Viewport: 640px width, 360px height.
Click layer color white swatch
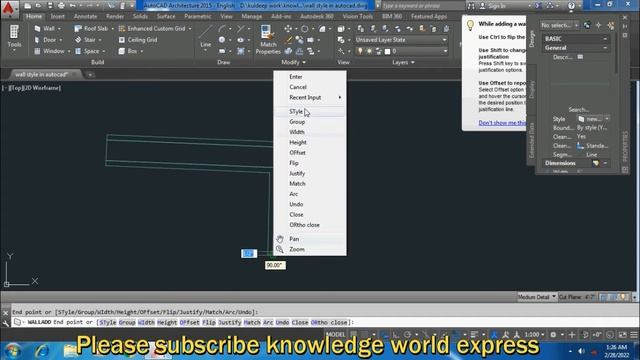pyautogui.click(x=388, y=51)
